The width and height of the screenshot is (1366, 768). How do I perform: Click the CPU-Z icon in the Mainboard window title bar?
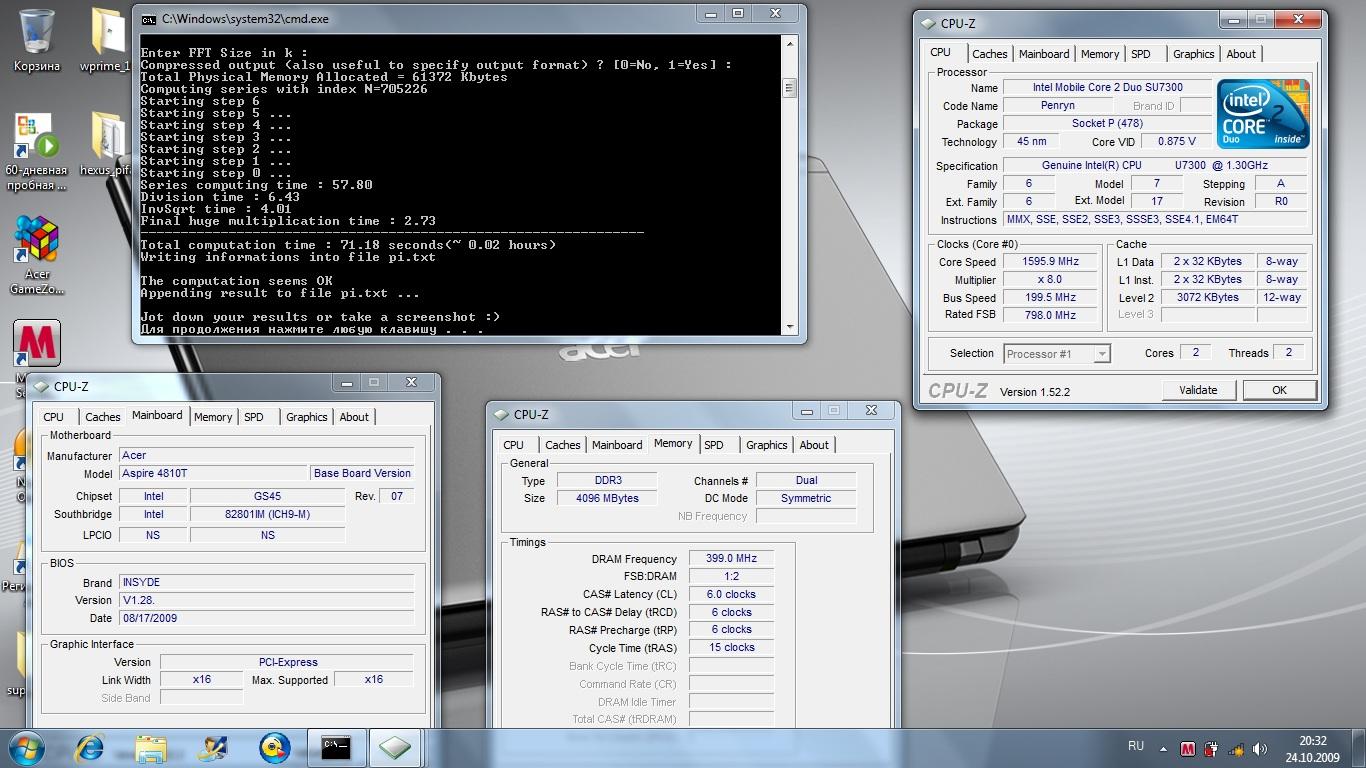[x=42, y=386]
